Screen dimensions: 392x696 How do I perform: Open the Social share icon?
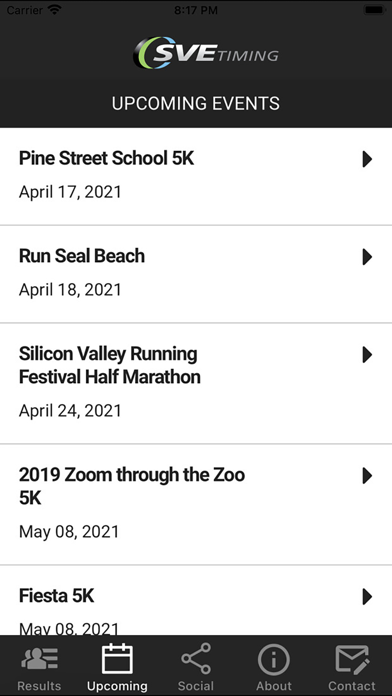196,659
